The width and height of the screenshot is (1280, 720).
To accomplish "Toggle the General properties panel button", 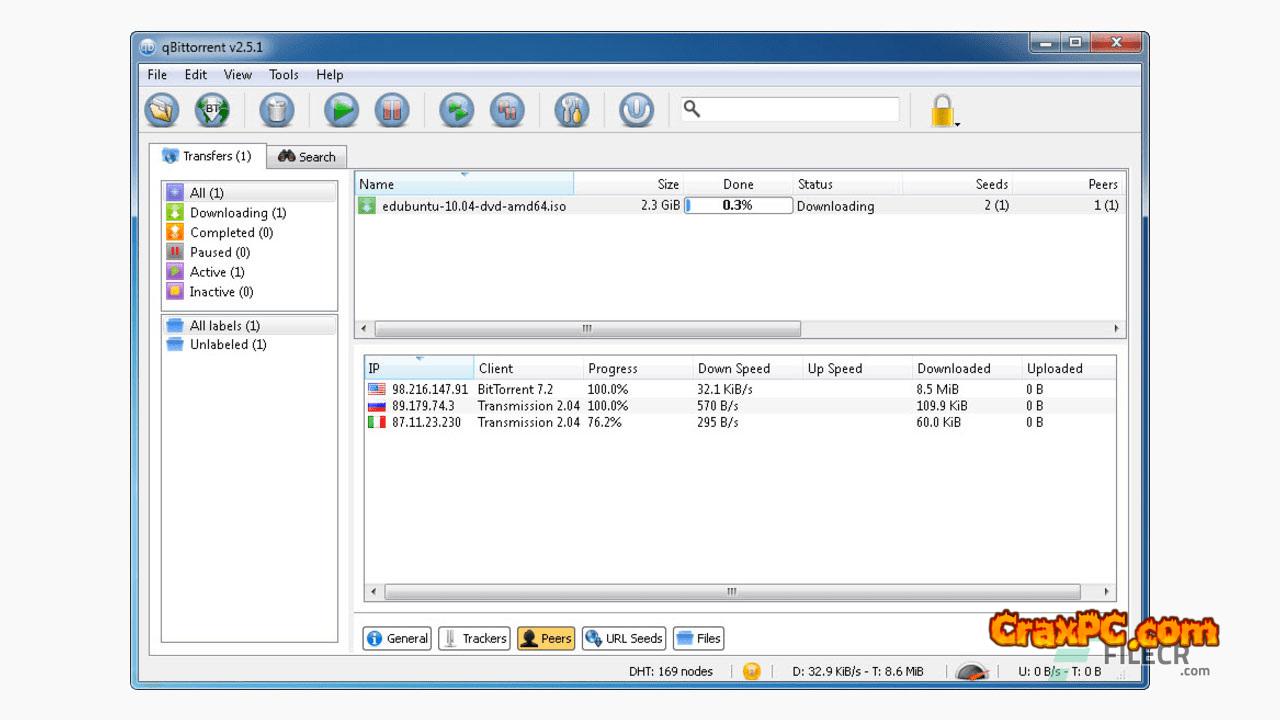I will (397, 638).
